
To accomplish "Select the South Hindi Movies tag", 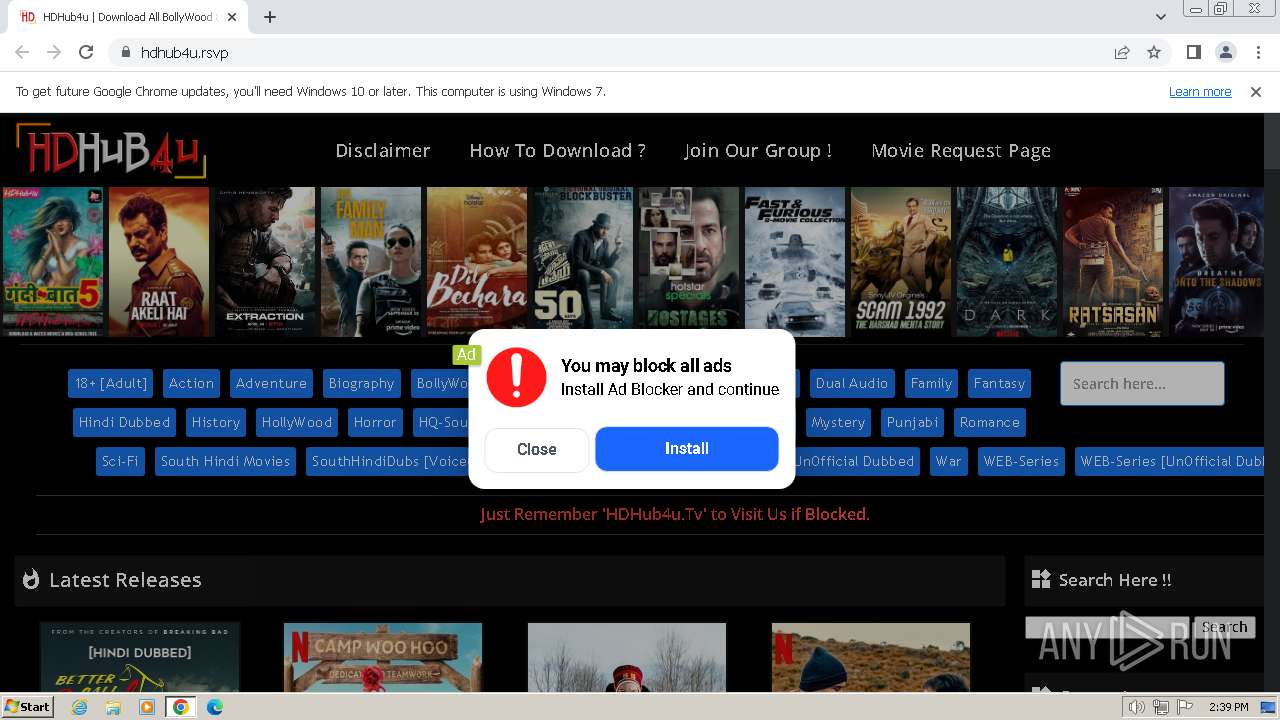I will pos(225,461).
